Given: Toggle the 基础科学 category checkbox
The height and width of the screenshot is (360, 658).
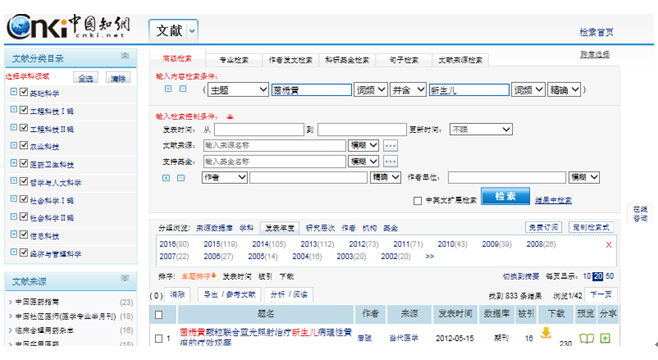Looking at the screenshot, I should point(24,92).
